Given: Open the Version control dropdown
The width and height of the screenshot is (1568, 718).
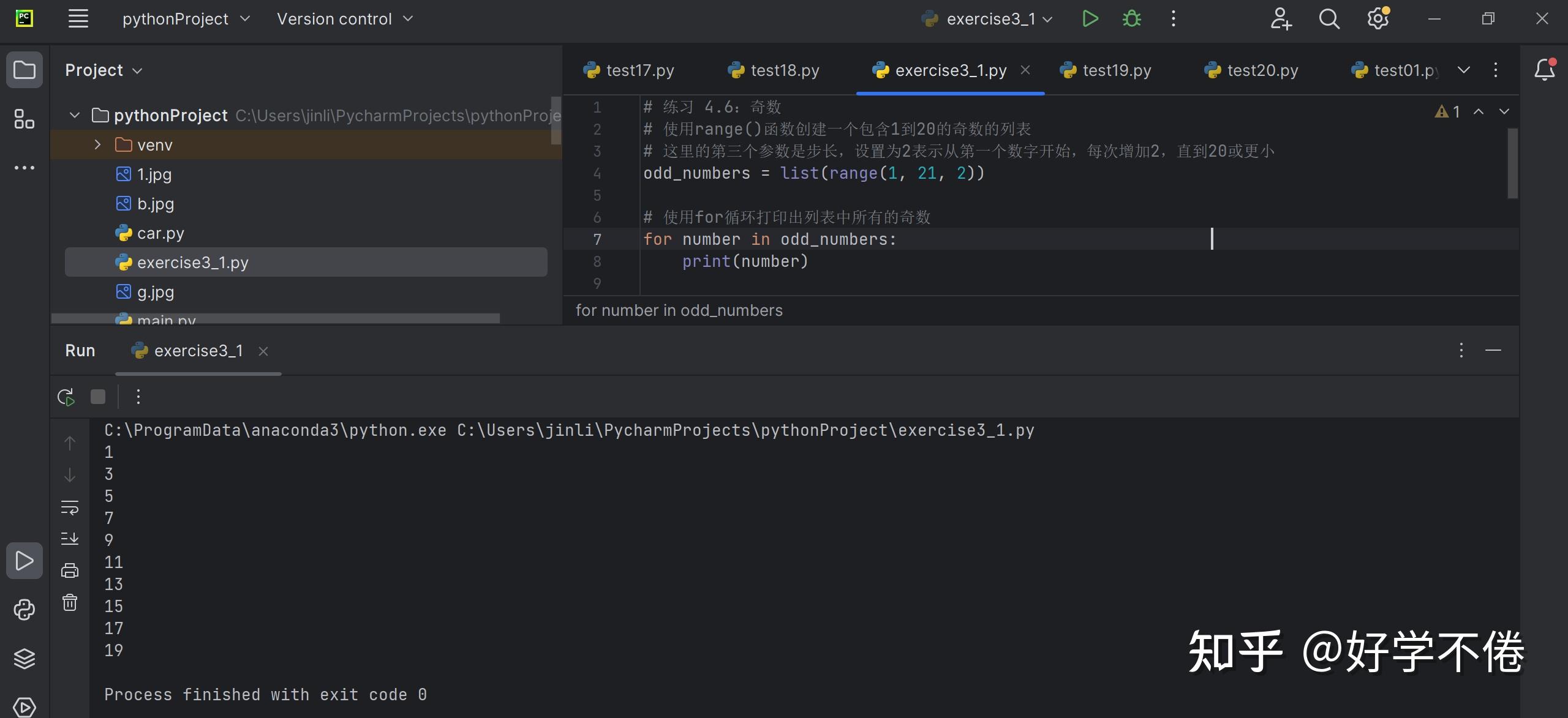Looking at the screenshot, I should click(x=345, y=18).
